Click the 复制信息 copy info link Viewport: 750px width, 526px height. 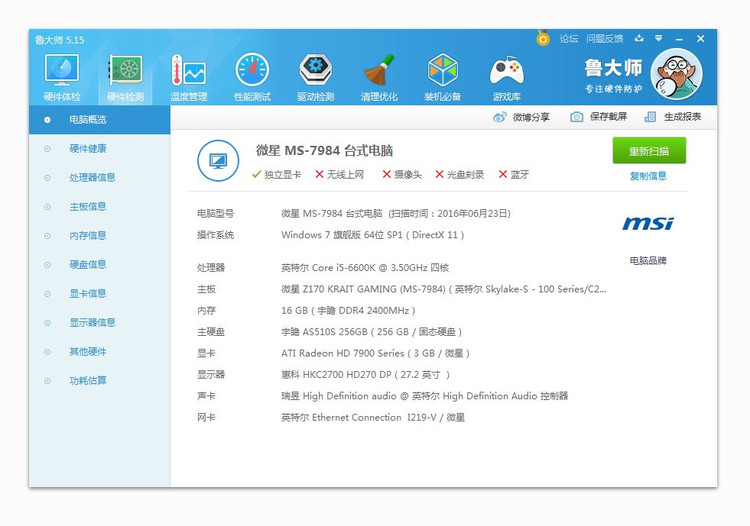648,176
